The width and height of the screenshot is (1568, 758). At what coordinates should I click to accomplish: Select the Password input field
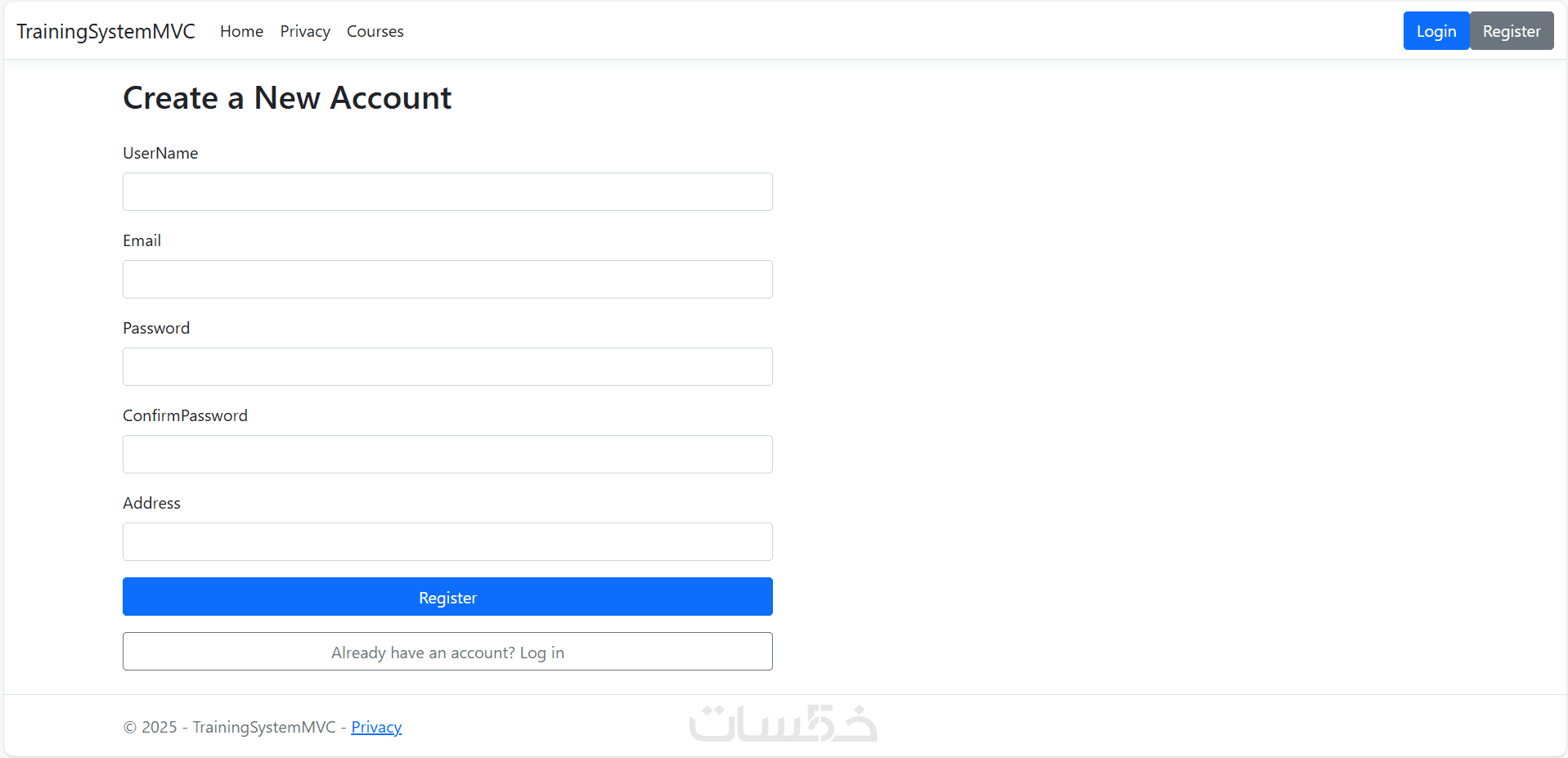pos(447,367)
